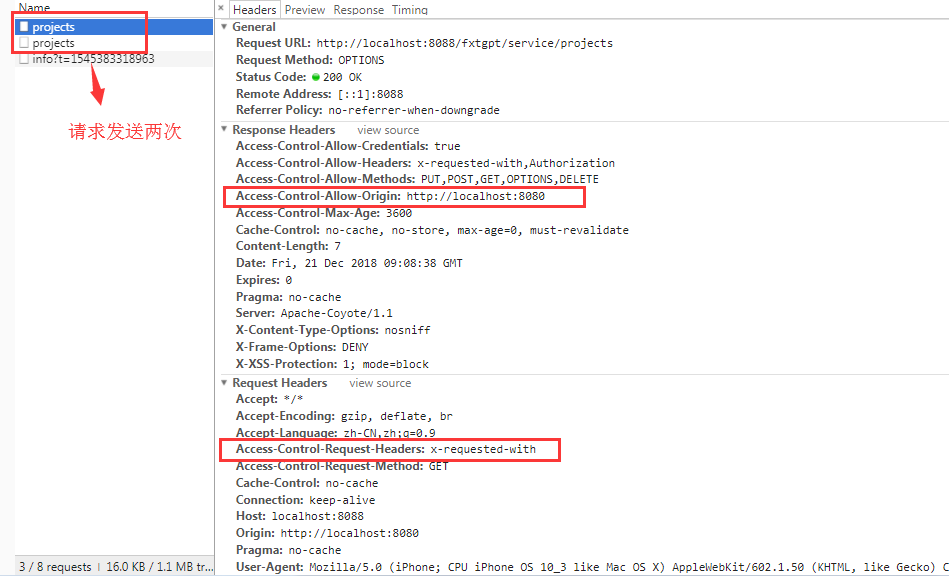View source of Response Headers
Image resolution: width=949 pixels, height=576 pixels.
(x=388, y=130)
